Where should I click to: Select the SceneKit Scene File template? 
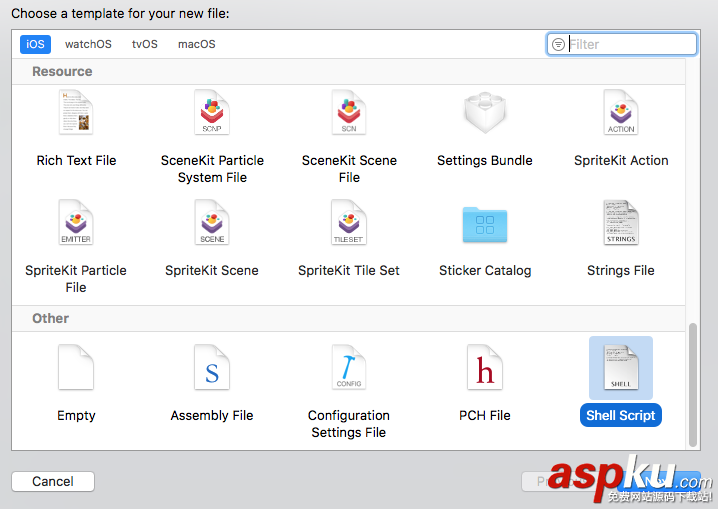(x=349, y=113)
